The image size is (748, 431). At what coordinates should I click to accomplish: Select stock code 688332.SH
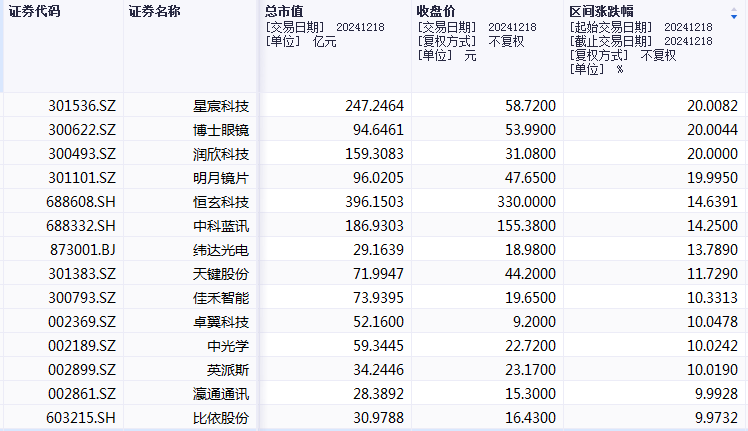(81, 226)
